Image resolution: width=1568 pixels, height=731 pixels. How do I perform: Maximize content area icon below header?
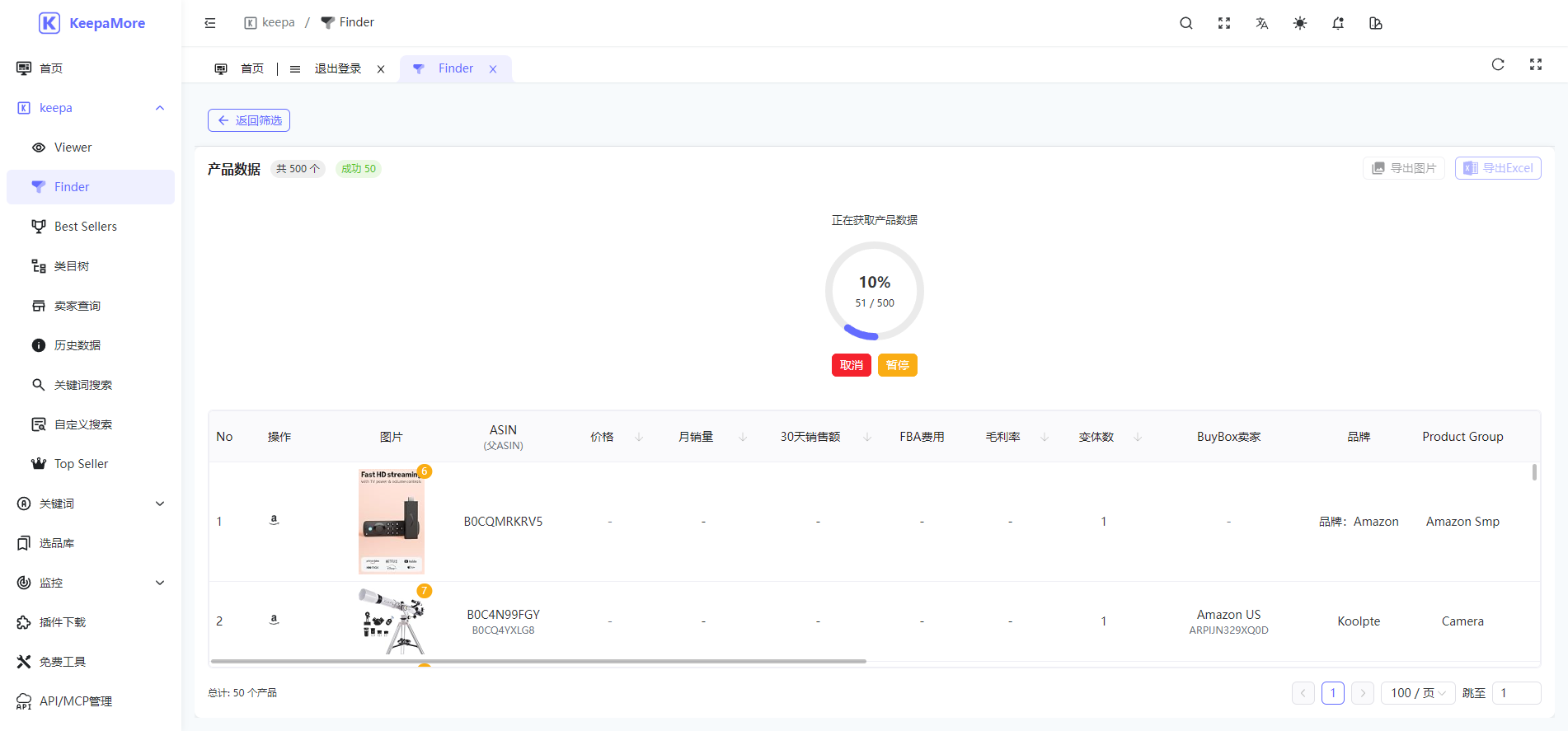(x=1536, y=64)
